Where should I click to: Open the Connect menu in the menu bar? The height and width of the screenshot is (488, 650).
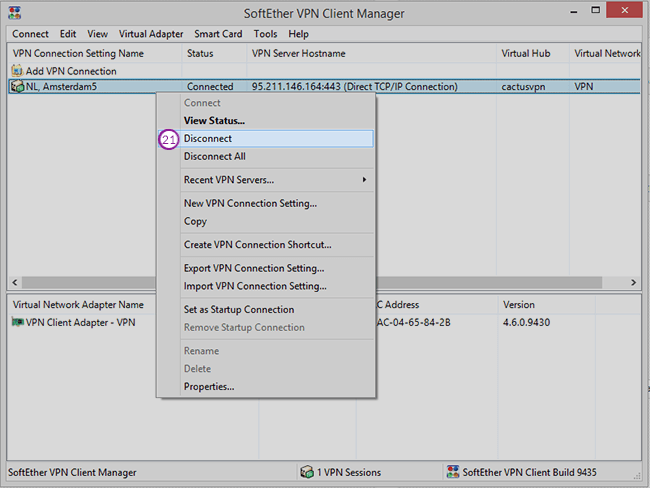click(x=30, y=34)
